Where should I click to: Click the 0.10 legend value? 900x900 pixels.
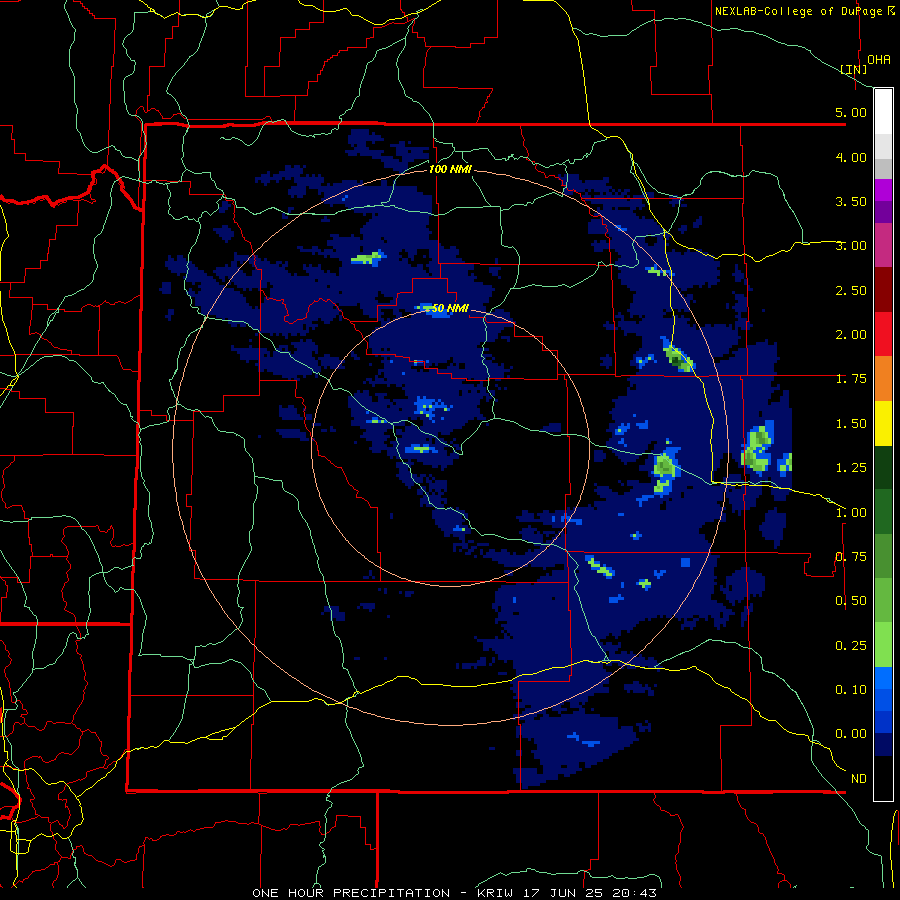point(851,690)
